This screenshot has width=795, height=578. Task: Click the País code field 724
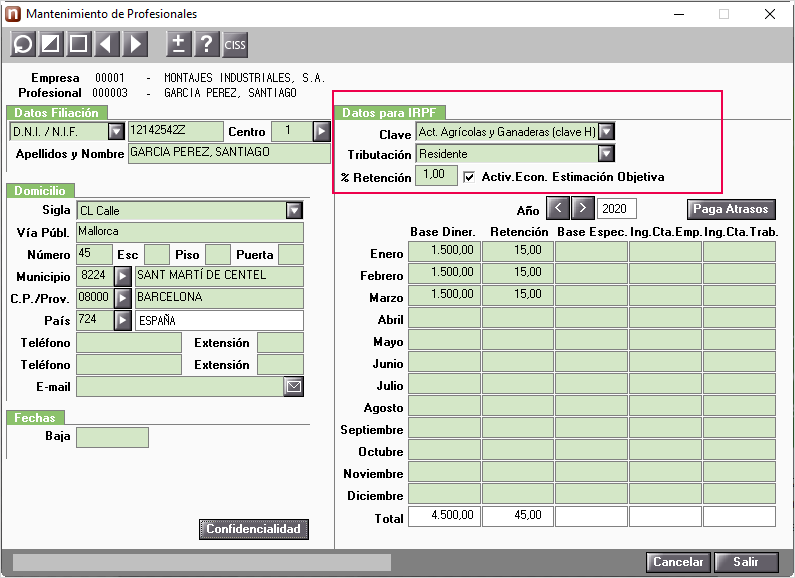tap(95, 320)
